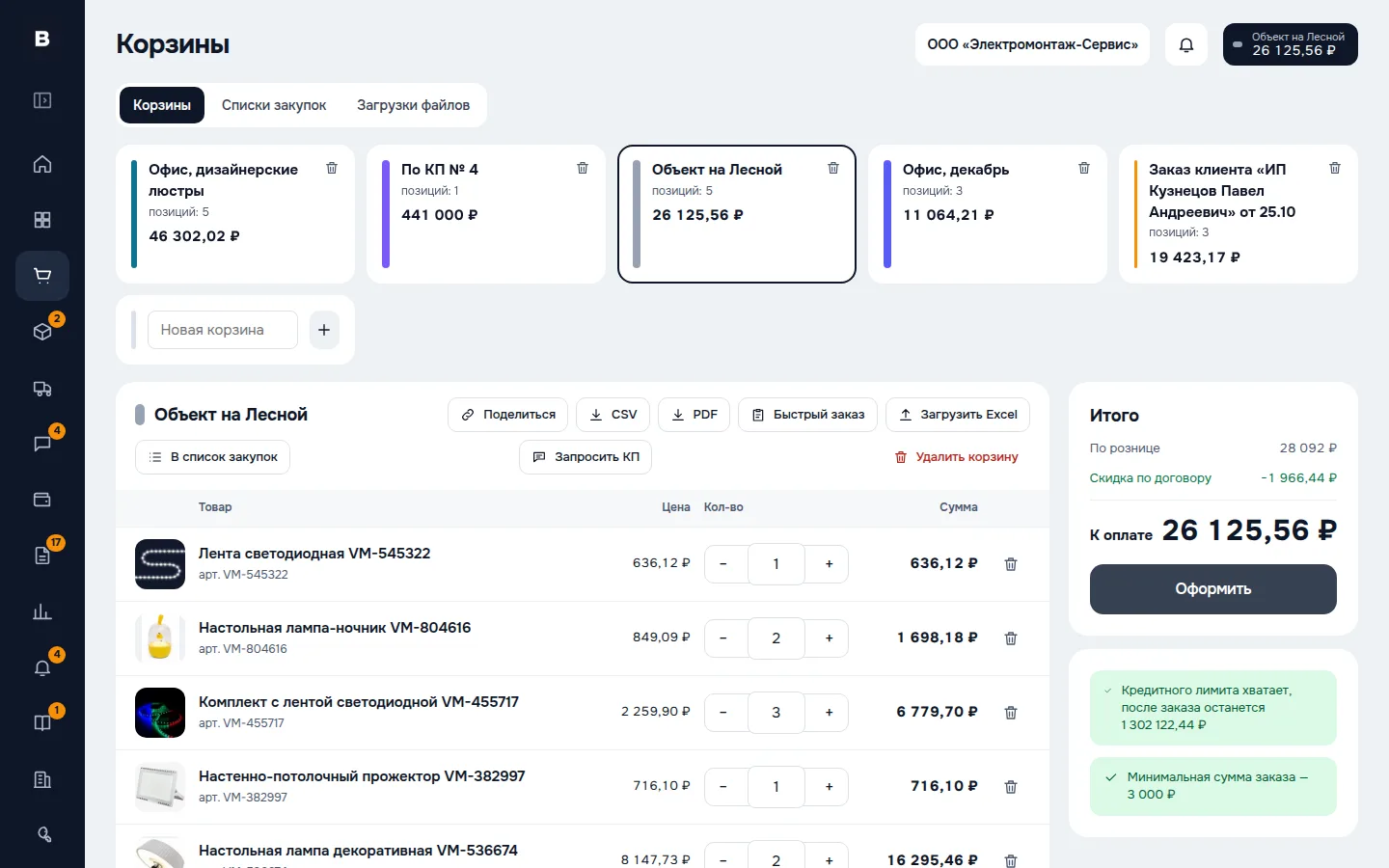This screenshot has height=868, width=1389.
Task: Open thumbnail of Комплект с лентой светодиодной
Action: tap(160, 713)
